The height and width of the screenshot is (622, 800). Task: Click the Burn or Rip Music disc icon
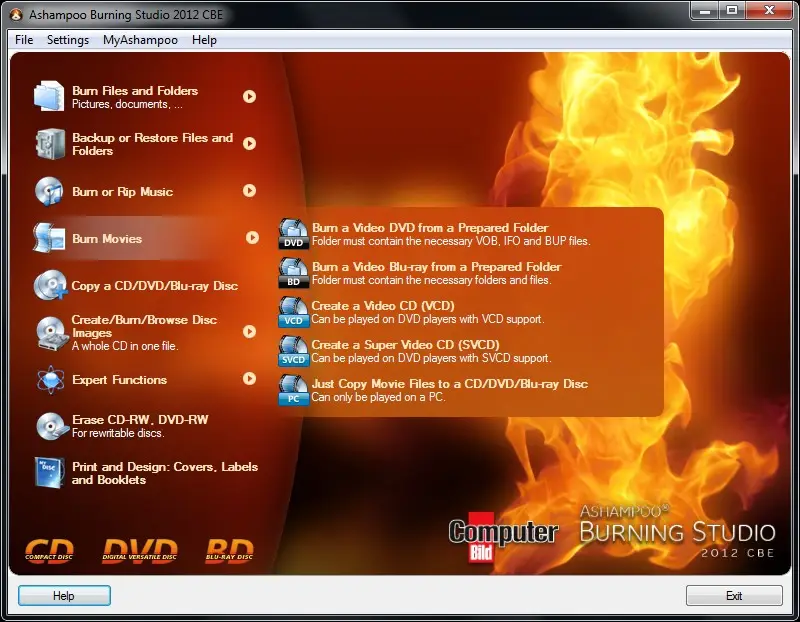(x=49, y=191)
